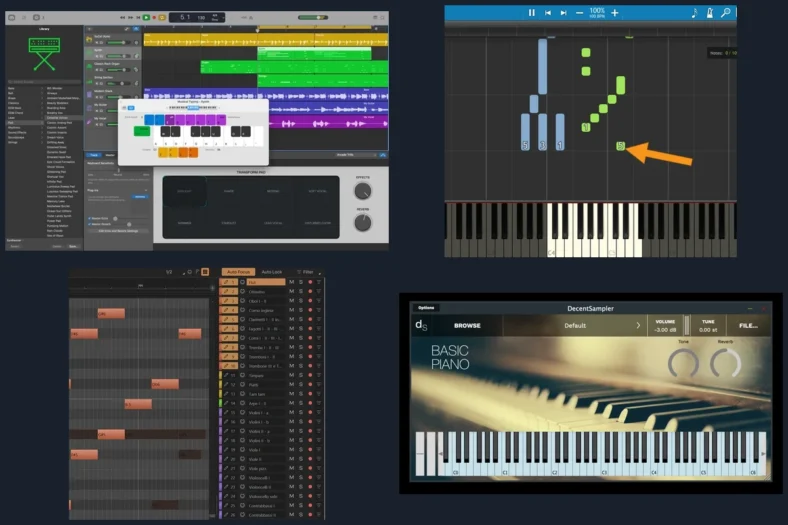This screenshot has height=525, width=788.
Task: Click the TUNE 0.00 st field in DecentSampler
Action: click(x=708, y=326)
